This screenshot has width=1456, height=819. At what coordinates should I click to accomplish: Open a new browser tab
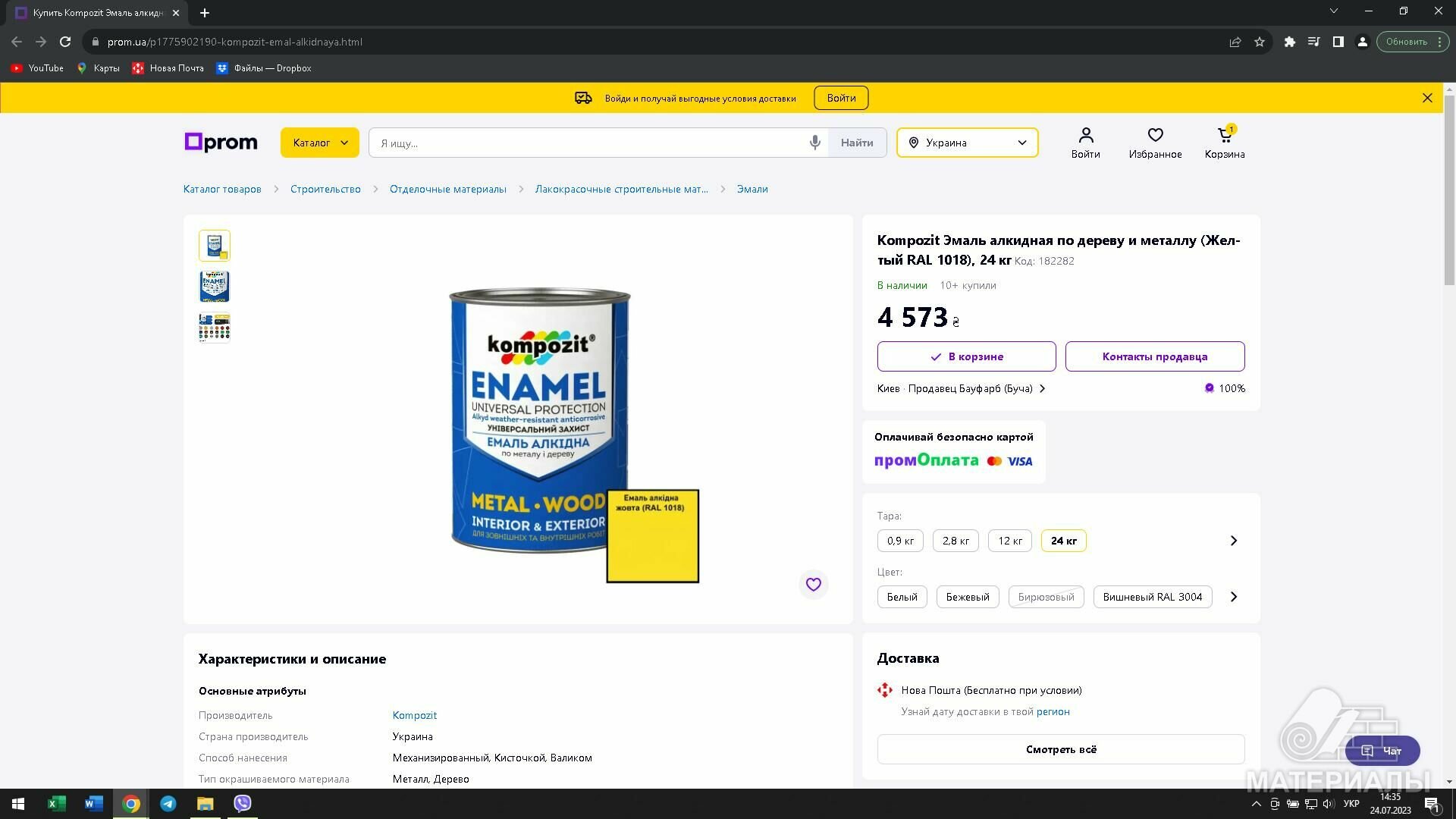point(205,13)
